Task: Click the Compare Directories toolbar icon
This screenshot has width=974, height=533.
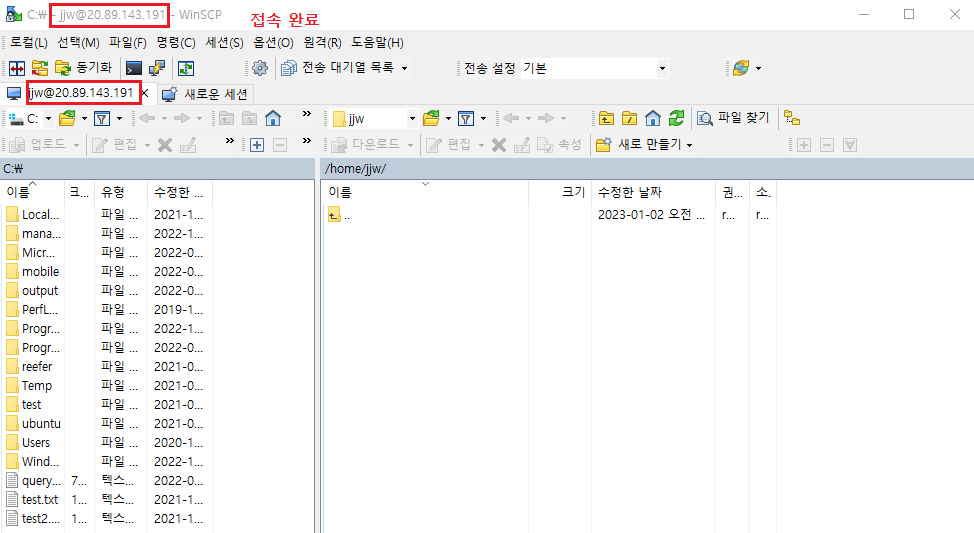Action: 17,68
